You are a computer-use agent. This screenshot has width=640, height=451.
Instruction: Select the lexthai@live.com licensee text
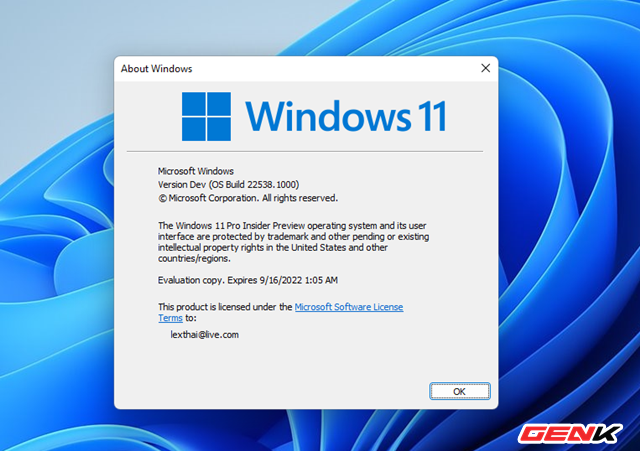pyautogui.click(x=204, y=335)
